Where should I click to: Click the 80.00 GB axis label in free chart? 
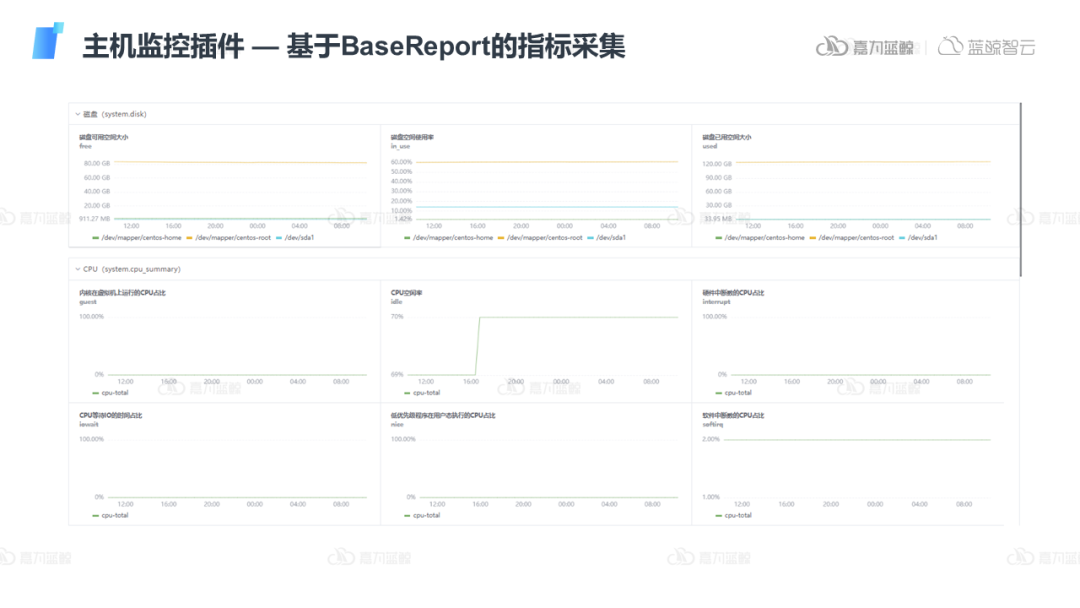97,163
